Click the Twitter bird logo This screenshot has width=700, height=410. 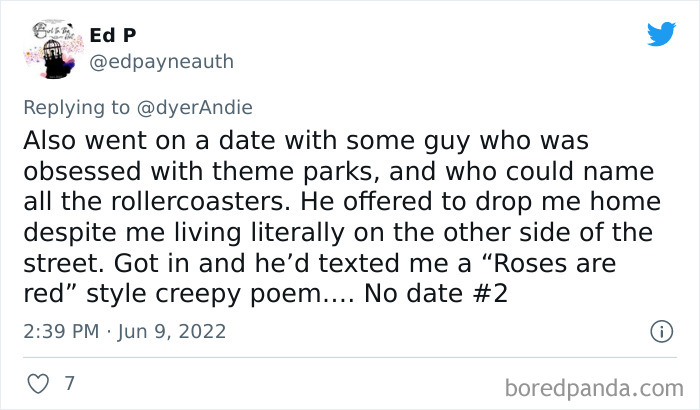click(x=661, y=34)
